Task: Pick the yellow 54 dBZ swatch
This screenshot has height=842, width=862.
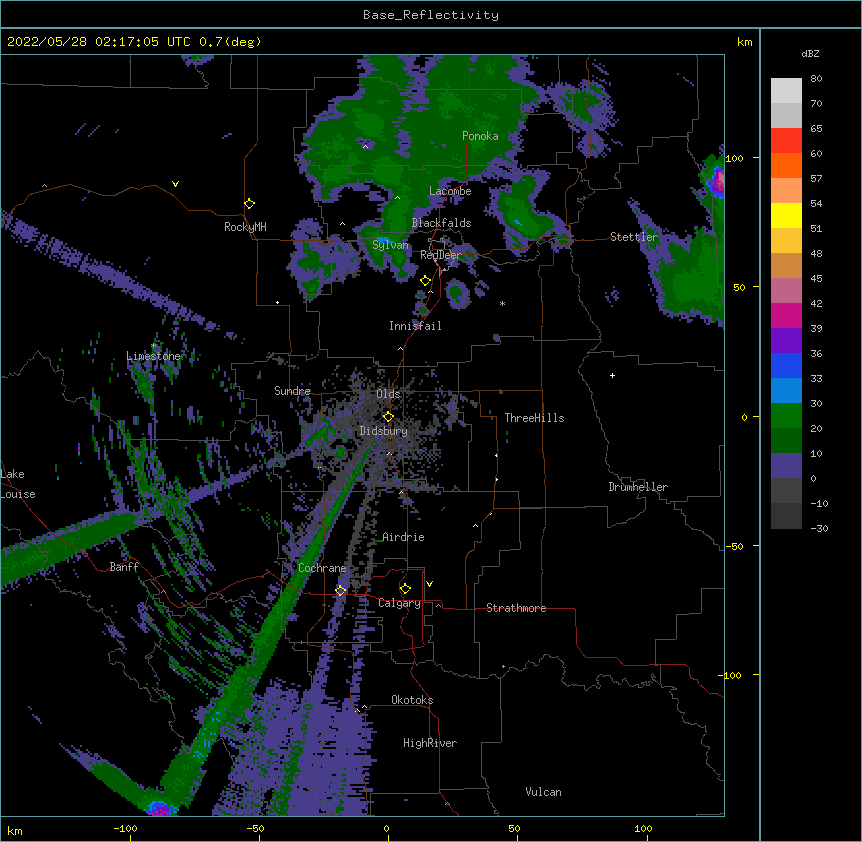Action: point(786,215)
